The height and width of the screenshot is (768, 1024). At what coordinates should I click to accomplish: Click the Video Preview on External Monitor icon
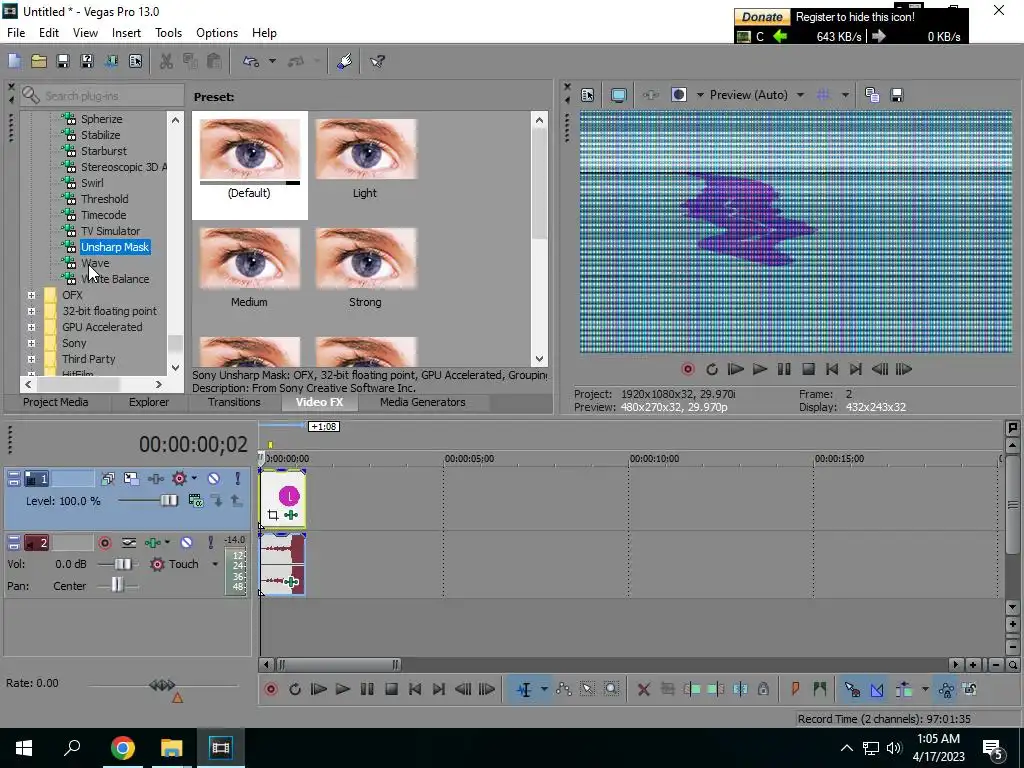[618, 95]
